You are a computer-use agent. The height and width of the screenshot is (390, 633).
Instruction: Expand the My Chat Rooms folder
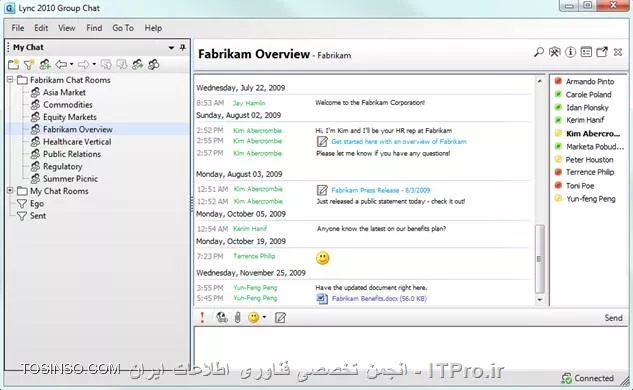click(10, 190)
